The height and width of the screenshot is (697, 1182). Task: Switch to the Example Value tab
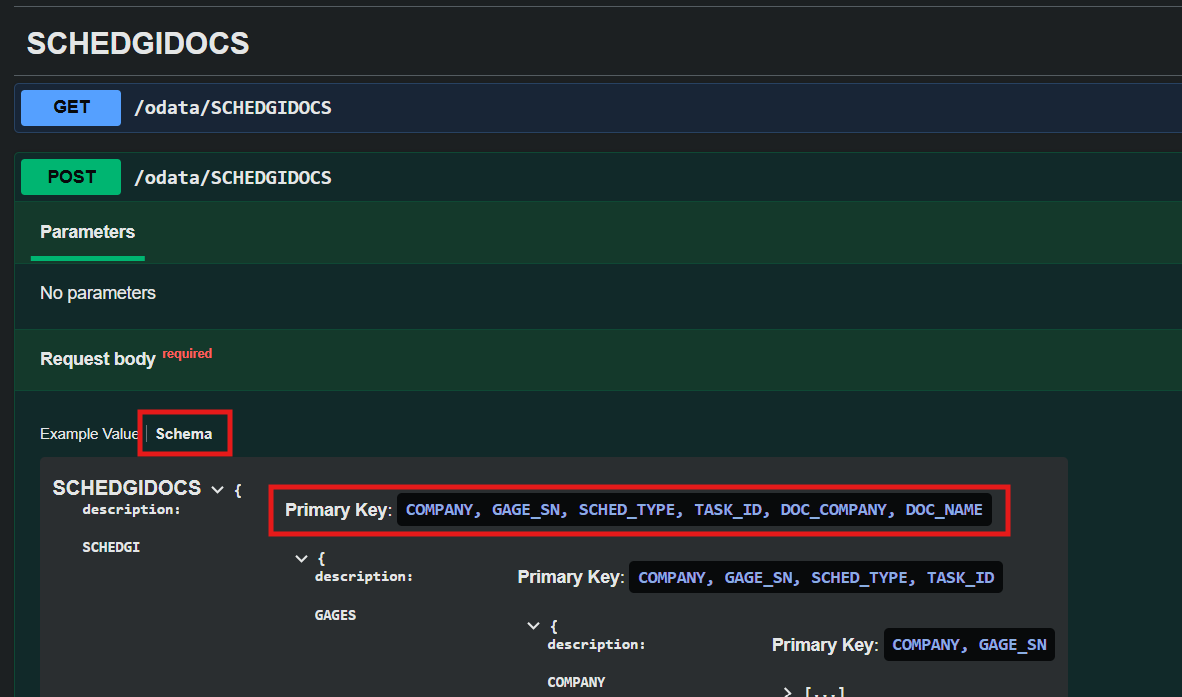[x=89, y=434]
